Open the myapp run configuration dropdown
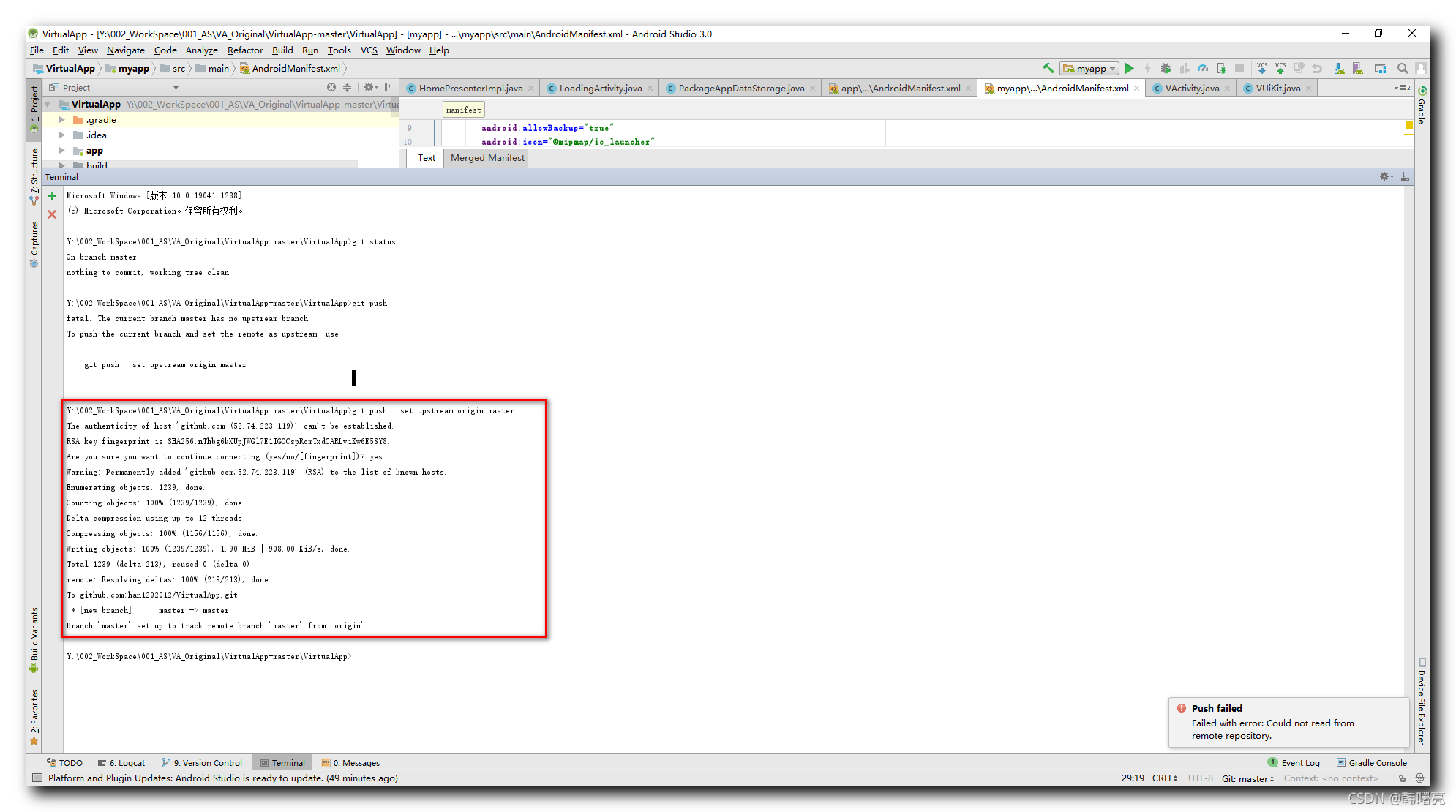Screen dimensions: 1456x812 (1090, 68)
